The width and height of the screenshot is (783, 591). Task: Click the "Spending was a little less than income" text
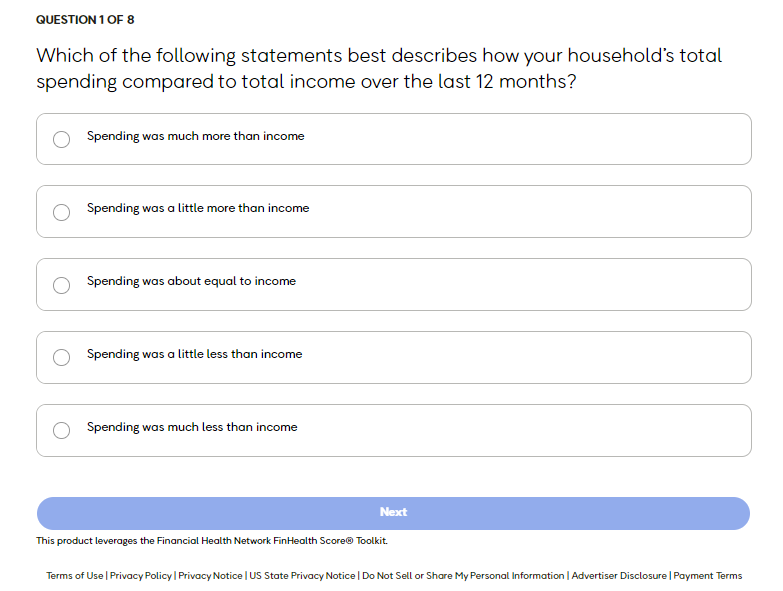194,354
